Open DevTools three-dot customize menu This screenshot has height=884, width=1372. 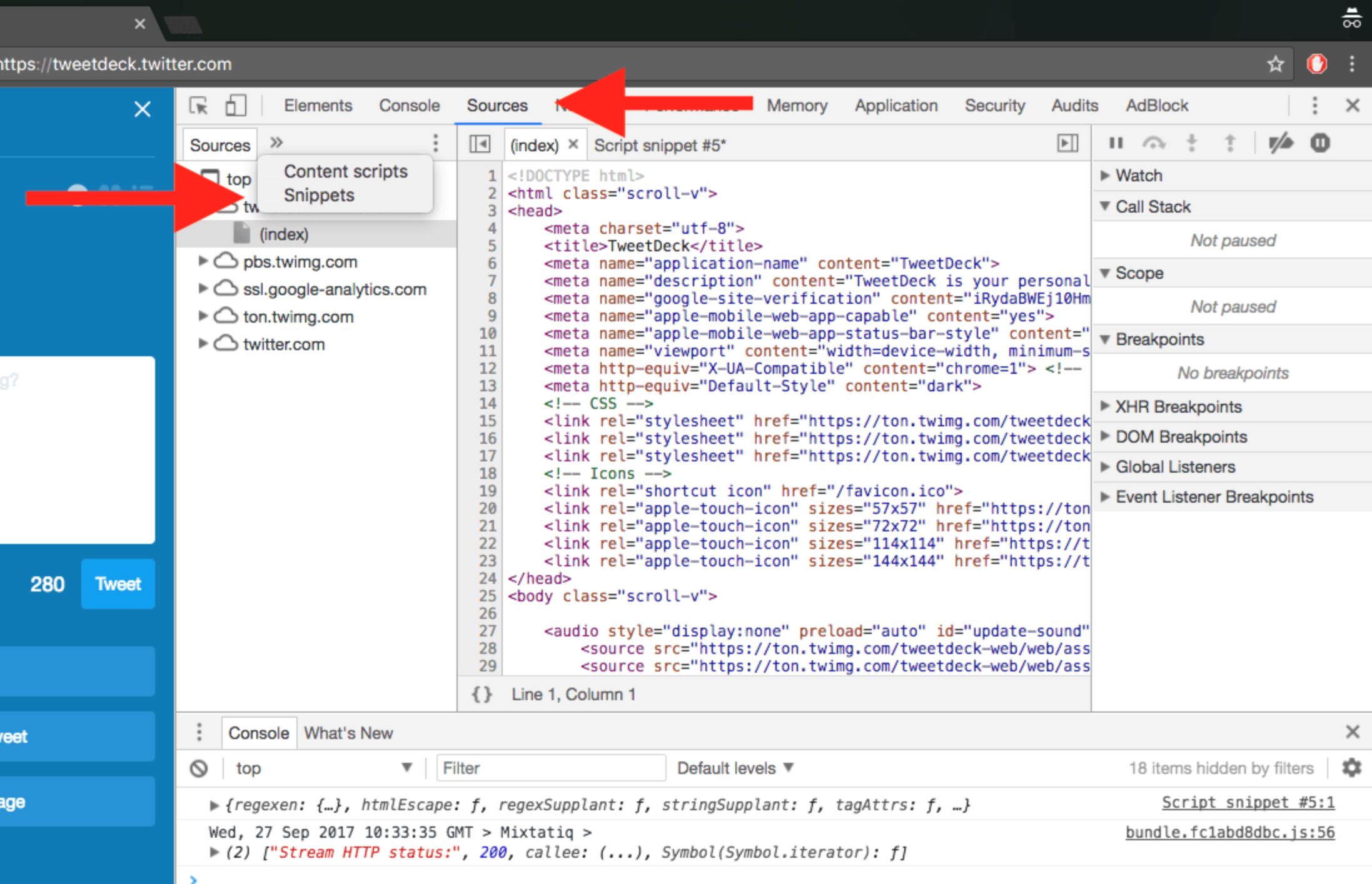point(1314,106)
